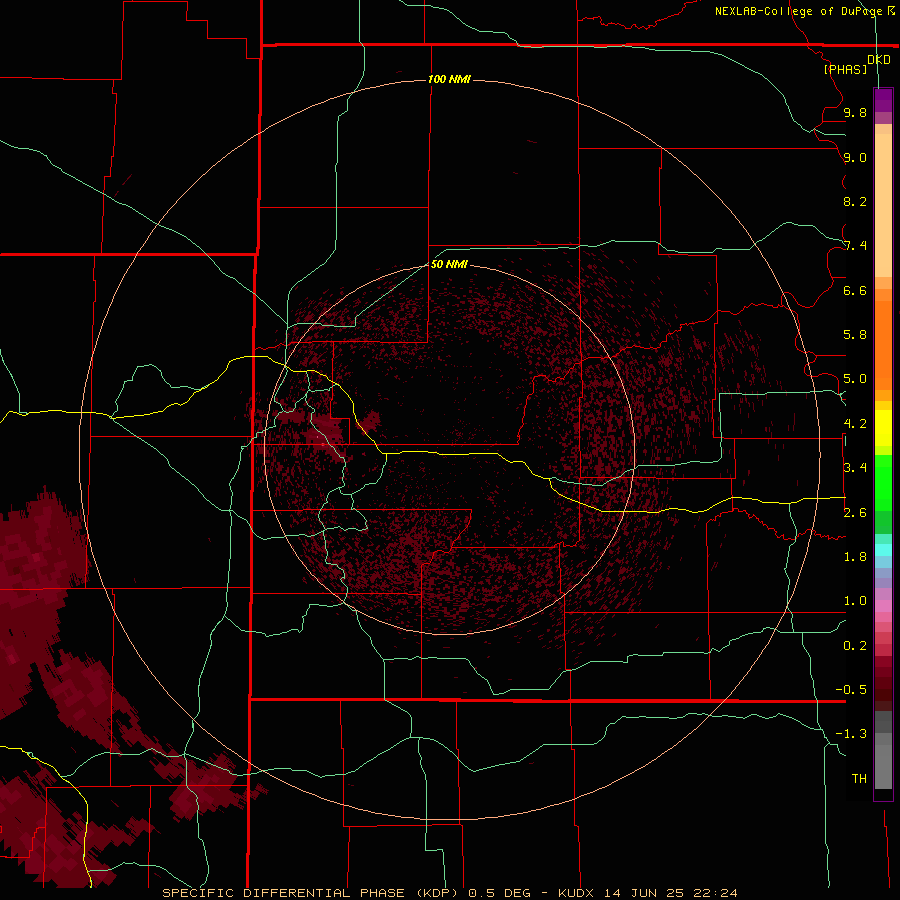This screenshot has height=900, width=900.
Task: Click the "14 JUN 25" date text
Action: click(646, 893)
